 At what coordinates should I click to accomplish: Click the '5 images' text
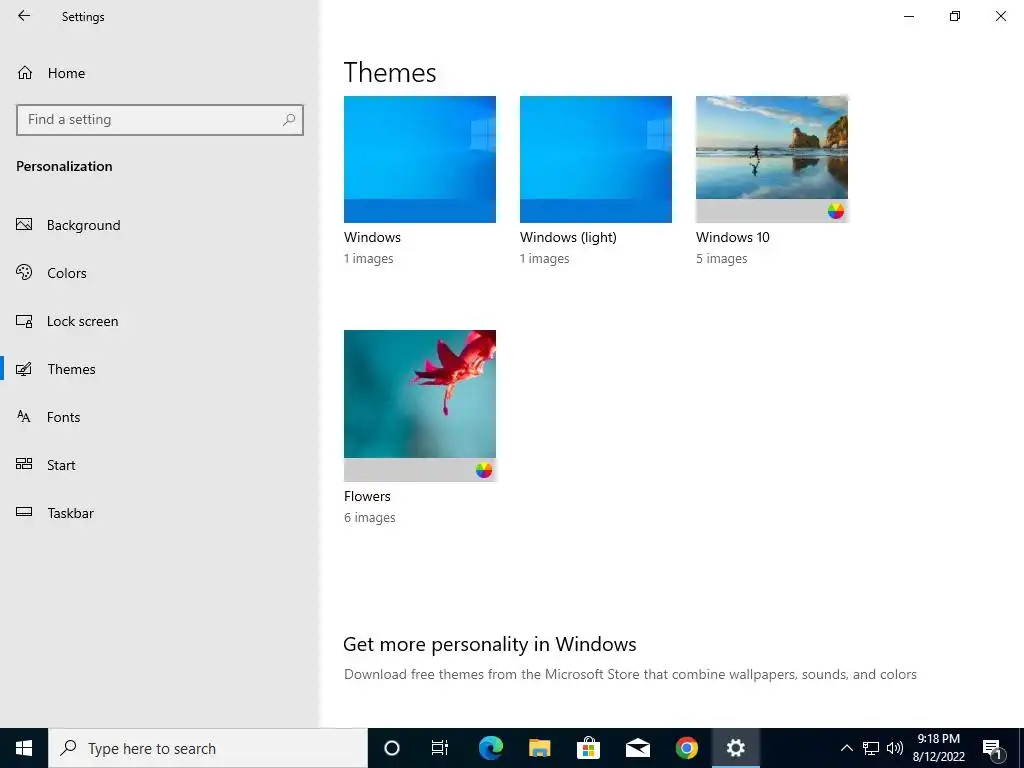(722, 259)
